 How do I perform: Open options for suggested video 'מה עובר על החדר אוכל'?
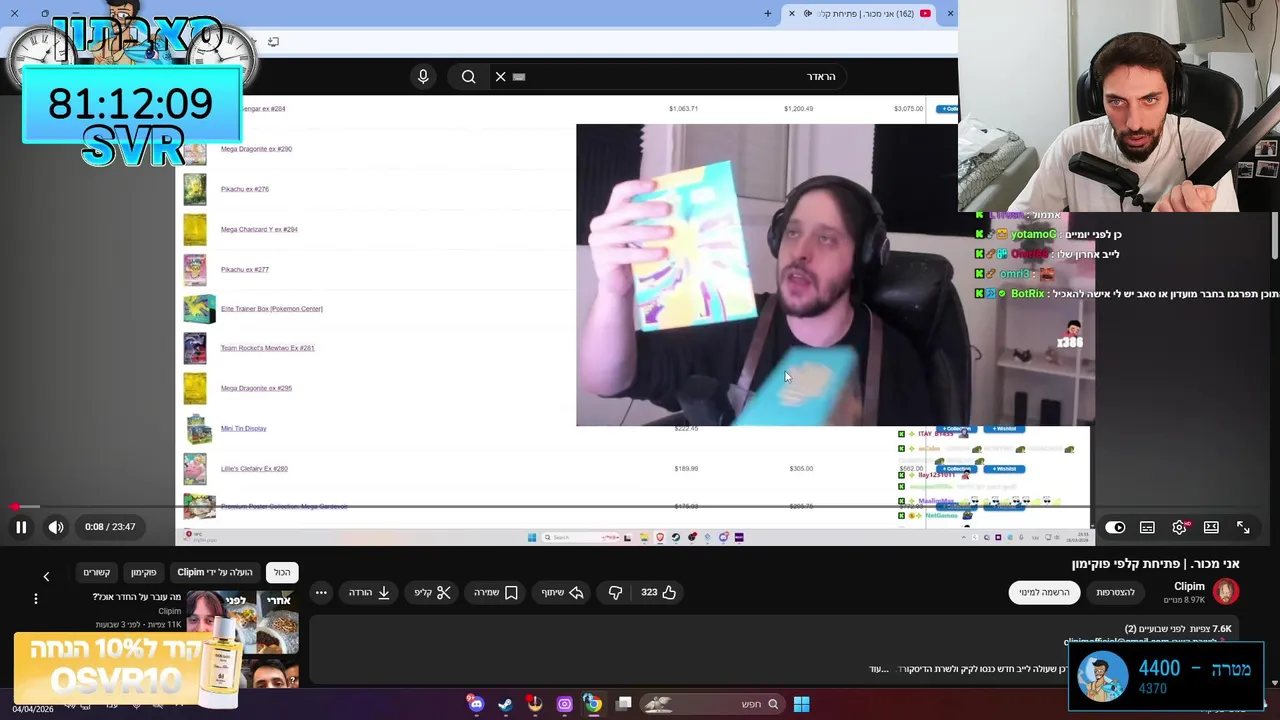point(36,598)
